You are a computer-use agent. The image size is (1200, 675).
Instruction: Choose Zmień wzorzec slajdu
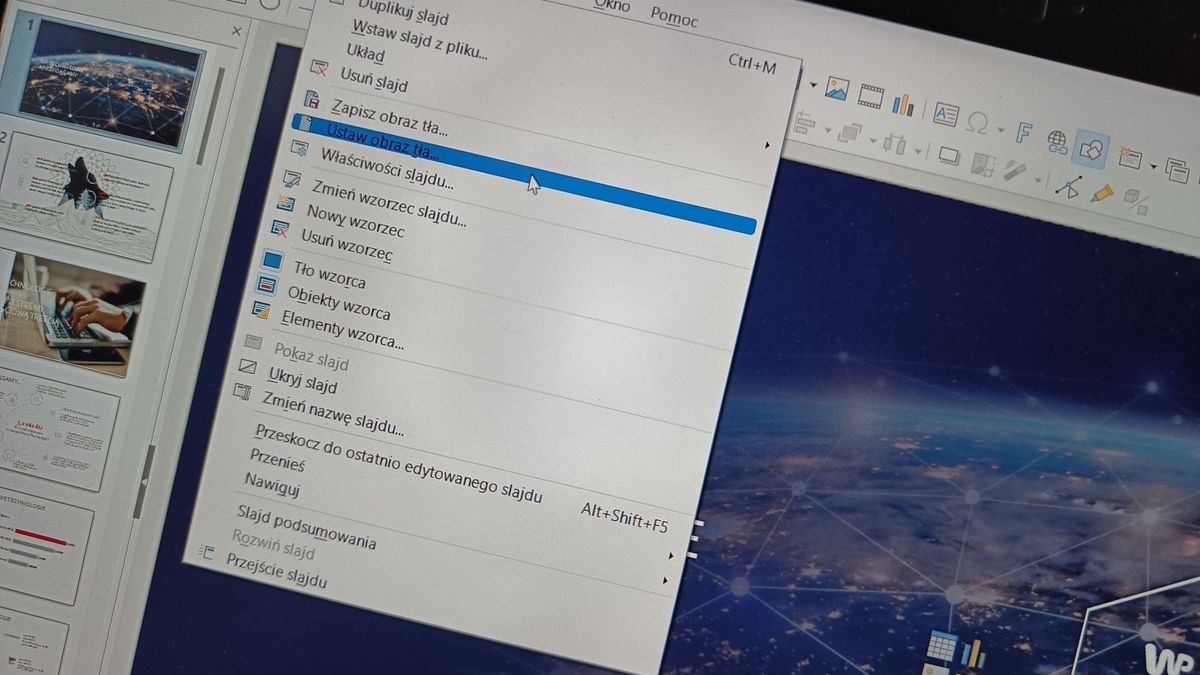(388, 201)
